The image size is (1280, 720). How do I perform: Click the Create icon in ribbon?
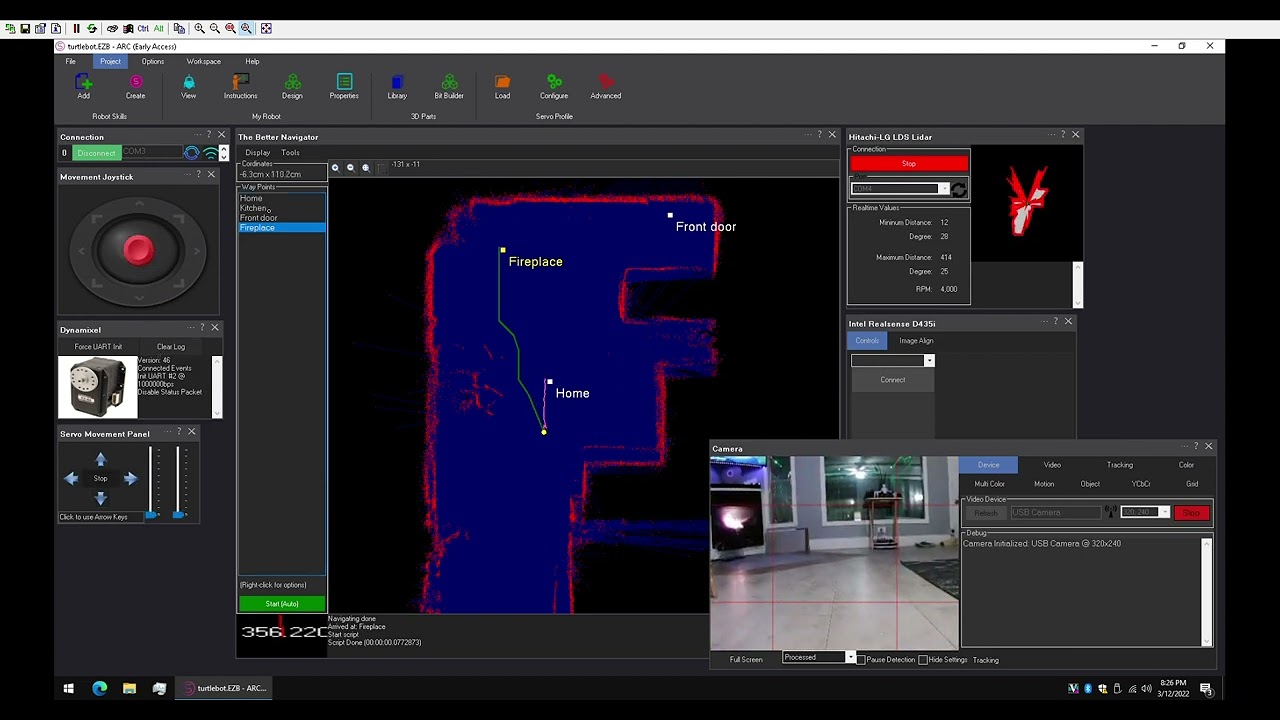tap(135, 82)
